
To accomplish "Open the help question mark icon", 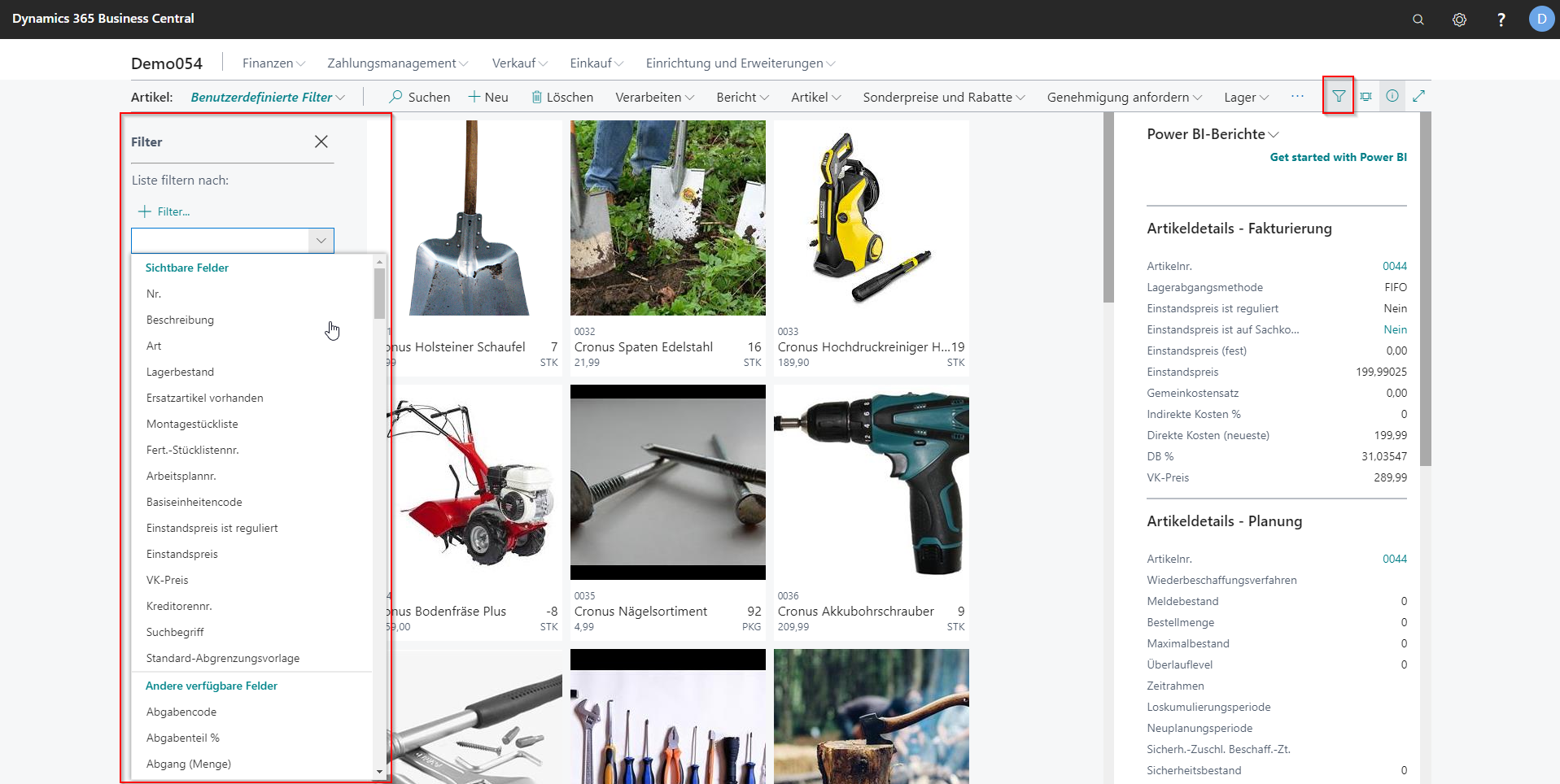I will [1501, 20].
